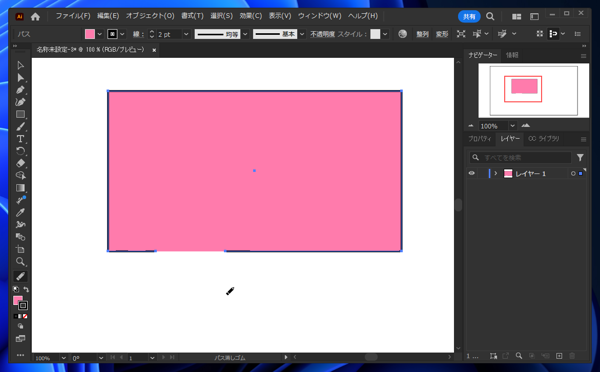This screenshot has height=372, width=600.
Task: Reset to default fill and stroke
Action: pyautogui.click(x=16, y=289)
